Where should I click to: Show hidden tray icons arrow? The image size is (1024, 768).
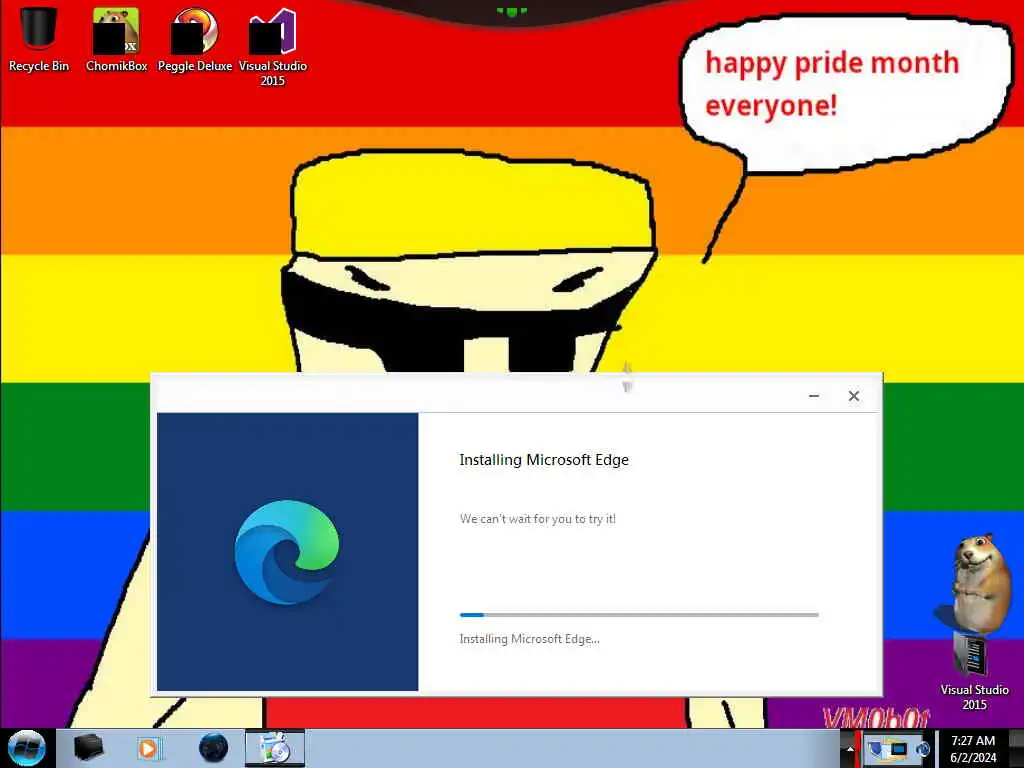(x=850, y=749)
